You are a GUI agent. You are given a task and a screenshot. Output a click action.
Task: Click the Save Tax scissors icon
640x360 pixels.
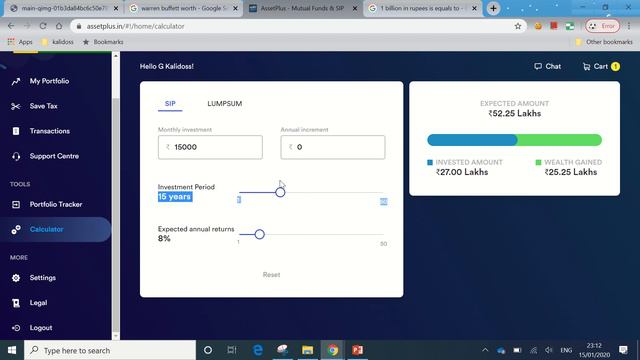click(16, 107)
